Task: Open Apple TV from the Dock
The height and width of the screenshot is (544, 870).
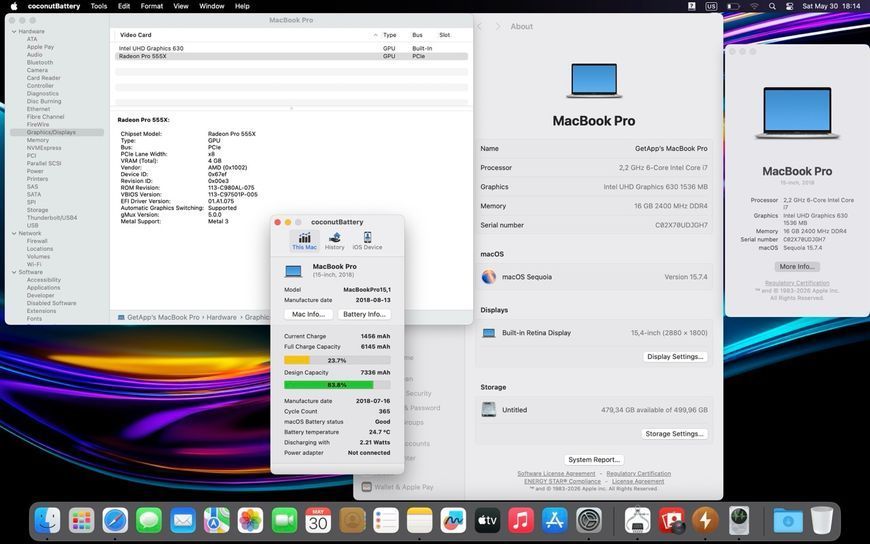Action: (x=487, y=521)
